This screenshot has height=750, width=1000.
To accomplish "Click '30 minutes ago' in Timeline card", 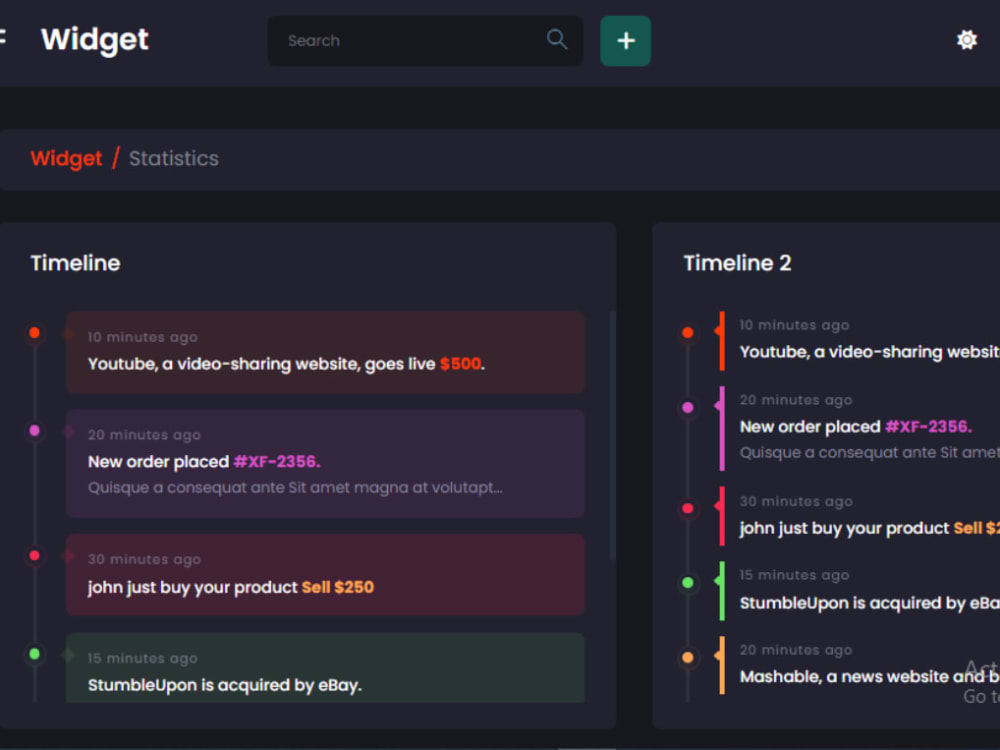I will pos(144,559).
